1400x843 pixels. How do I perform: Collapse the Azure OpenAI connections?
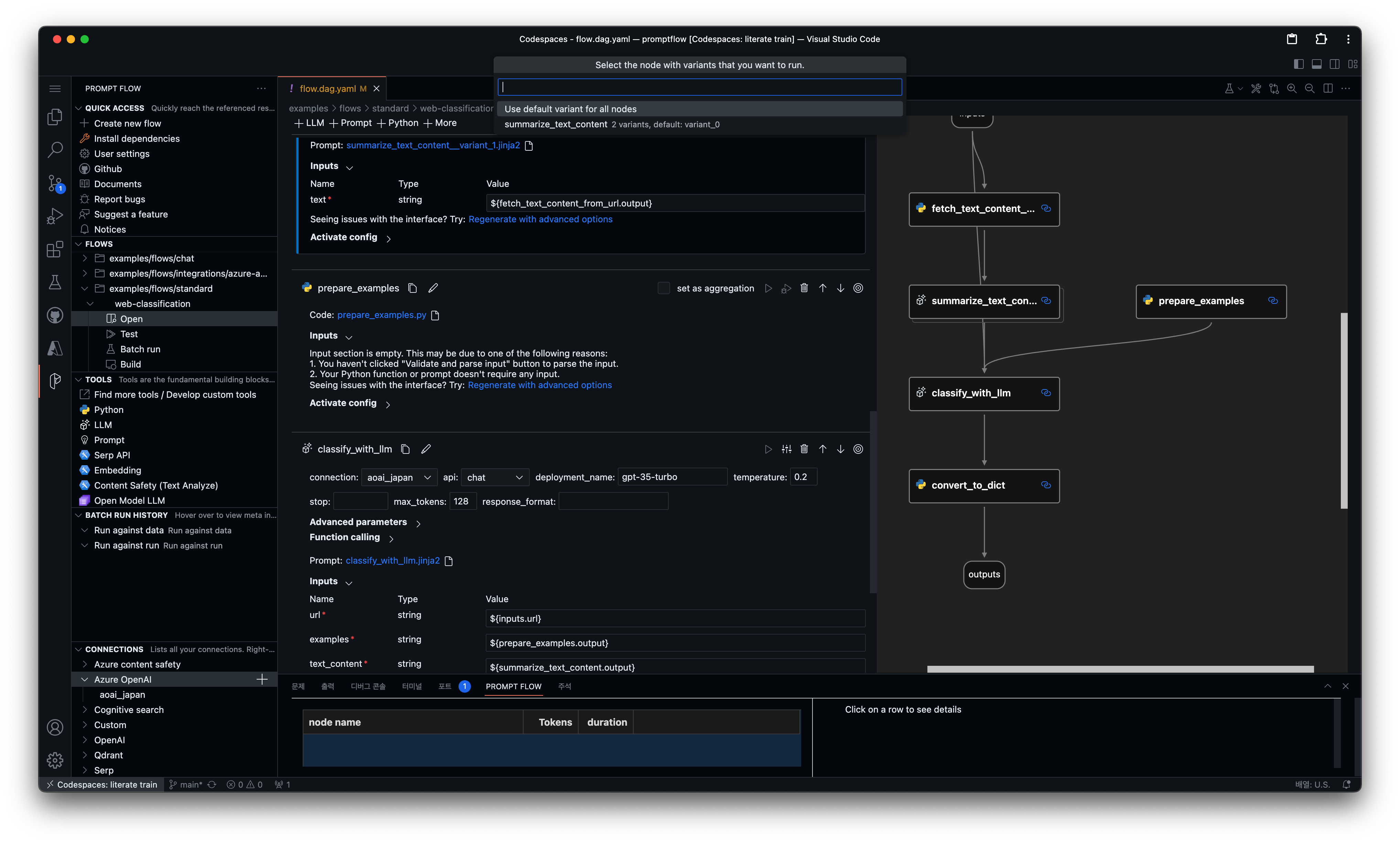click(x=85, y=680)
